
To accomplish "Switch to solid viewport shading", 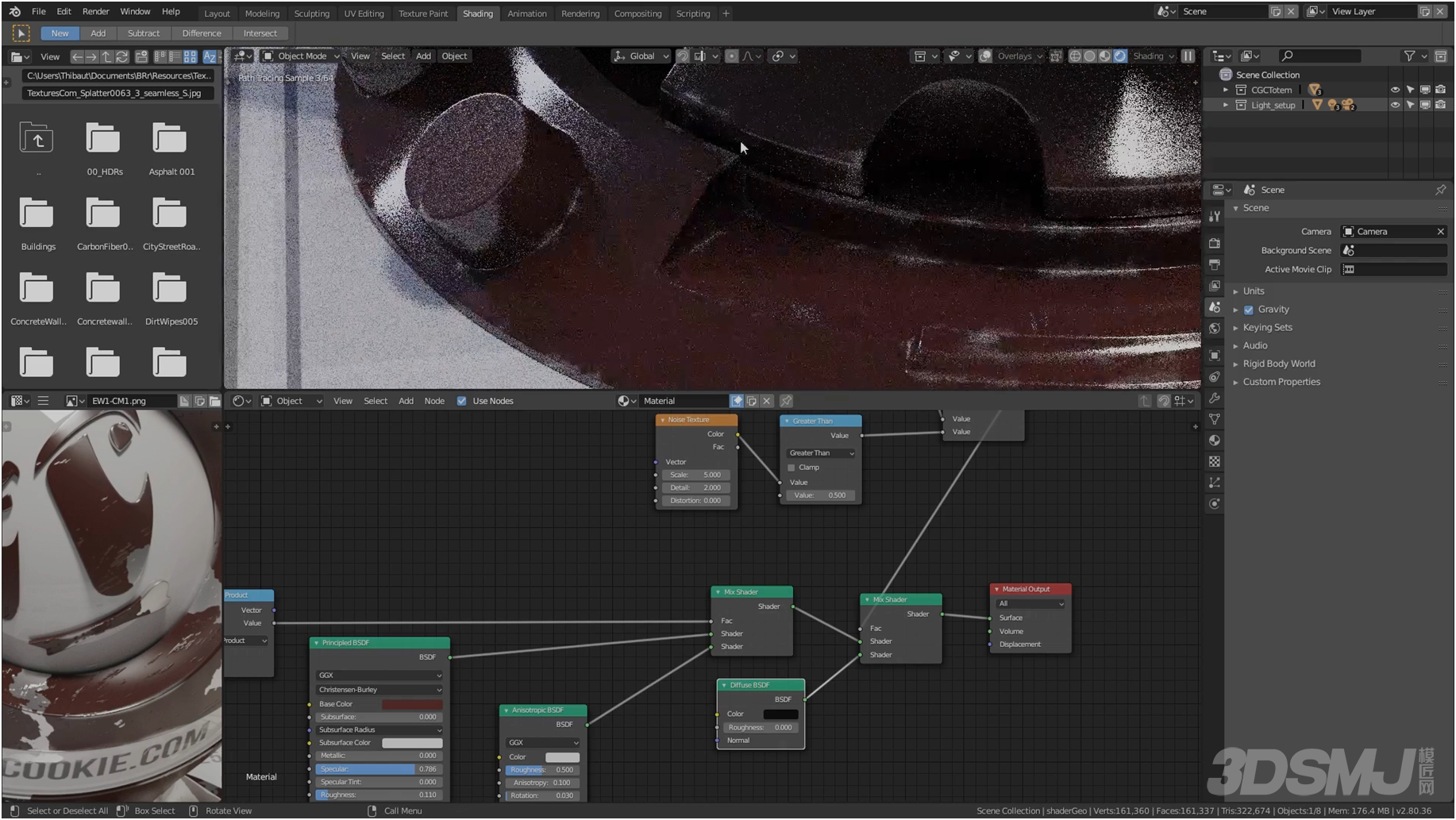I will (x=1090, y=56).
